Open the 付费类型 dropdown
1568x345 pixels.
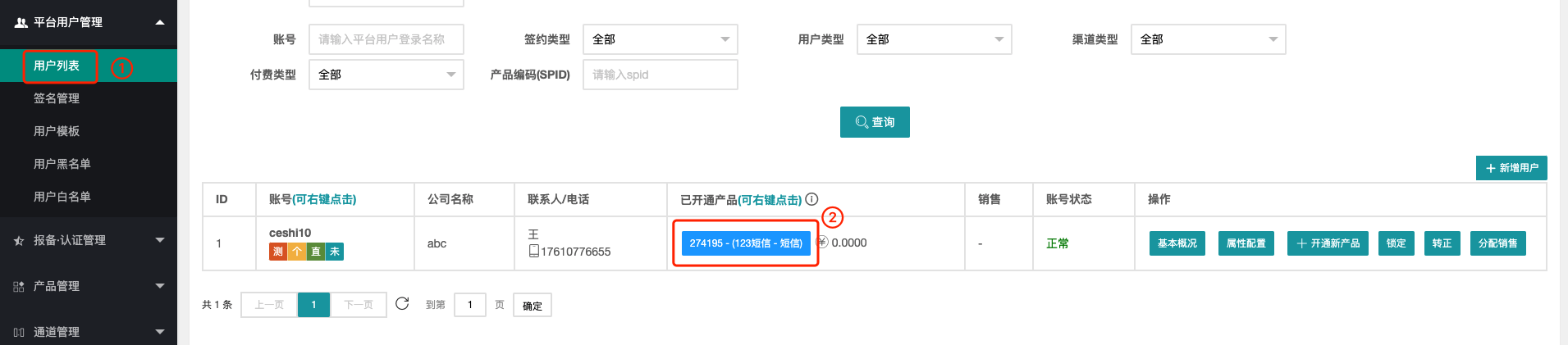click(x=386, y=75)
